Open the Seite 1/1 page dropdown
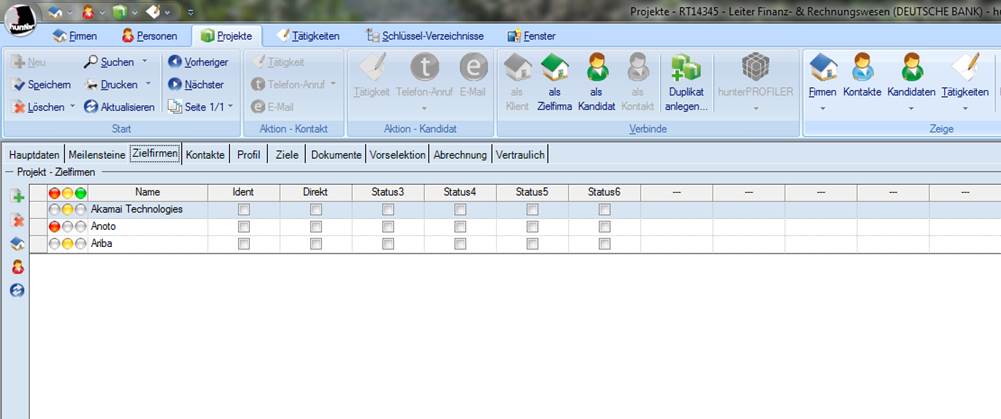 pyautogui.click(x=230, y=107)
